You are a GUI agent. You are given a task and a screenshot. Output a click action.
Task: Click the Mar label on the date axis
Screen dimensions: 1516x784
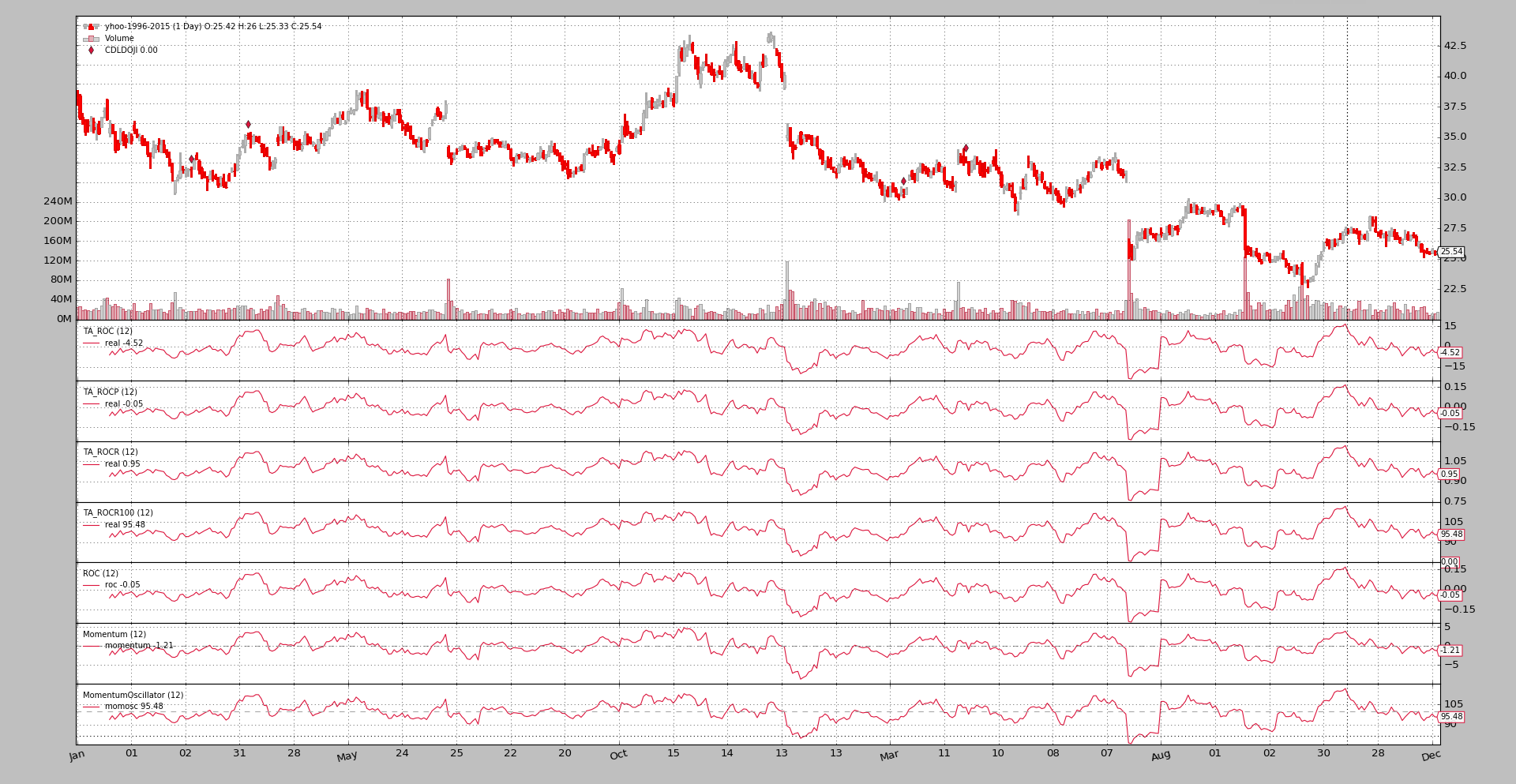pyautogui.click(x=889, y=756)
